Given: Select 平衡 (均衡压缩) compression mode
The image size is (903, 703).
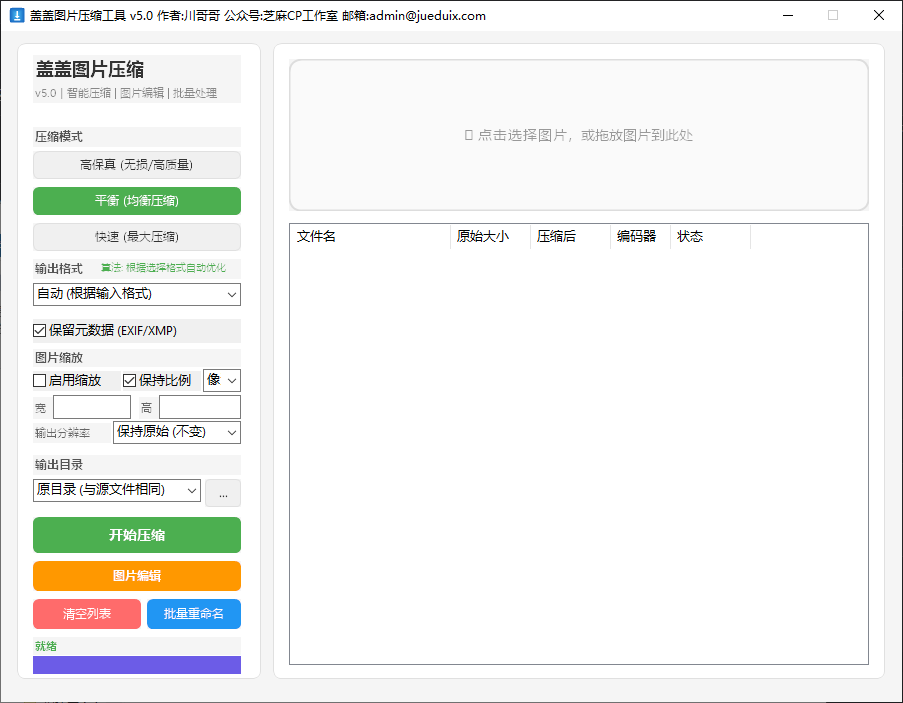Looking at the screenshot, I should tap(136, 201).
